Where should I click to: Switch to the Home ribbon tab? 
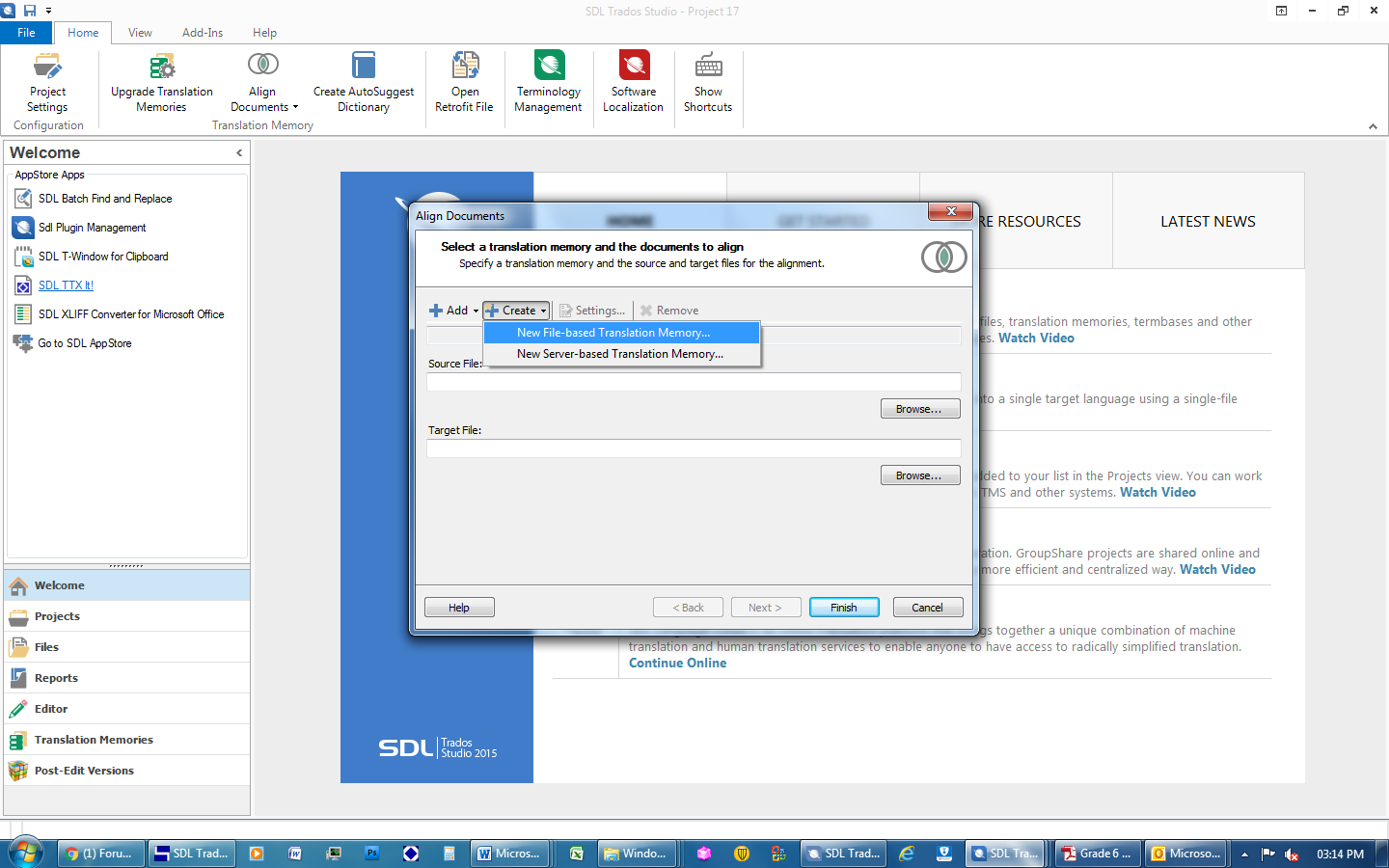click(83, 33)
